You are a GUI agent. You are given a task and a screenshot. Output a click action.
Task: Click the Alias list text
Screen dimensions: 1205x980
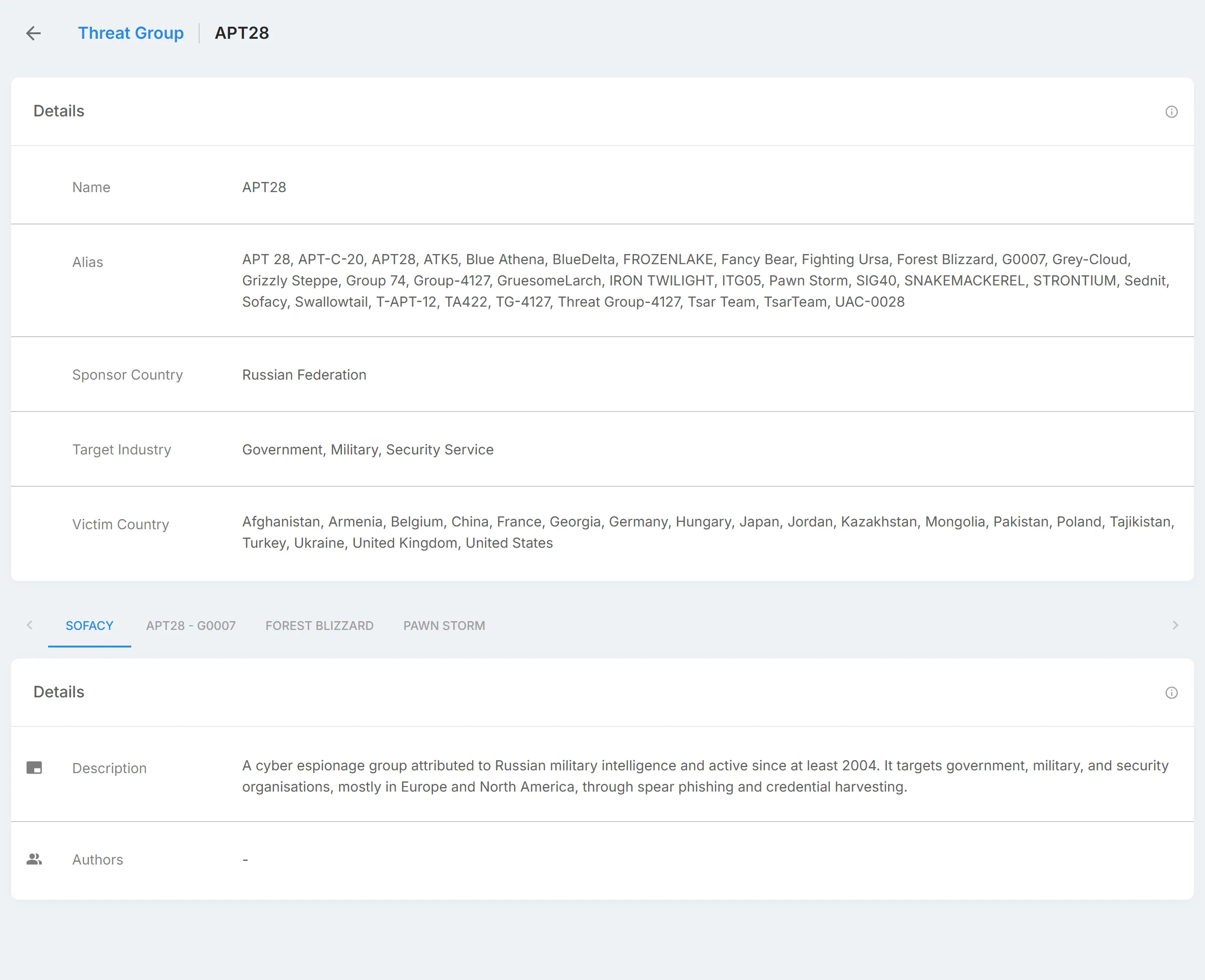706,281
